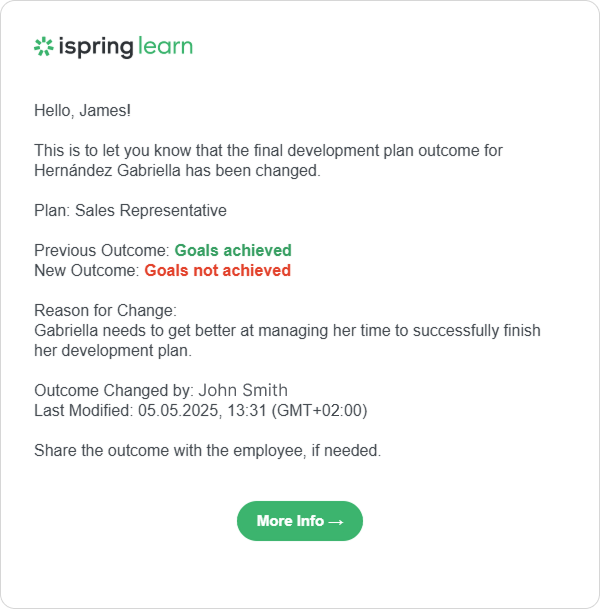The image size is (600, 609).
Task: Click the GMT+02:00 timezone text
Action: click(x=319, y=411)
